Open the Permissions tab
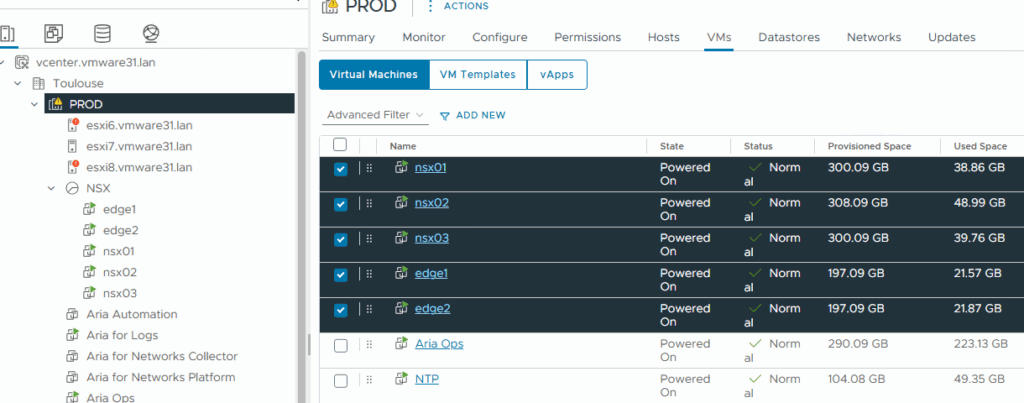1024x403 pixels. click(x=588, y=37)
